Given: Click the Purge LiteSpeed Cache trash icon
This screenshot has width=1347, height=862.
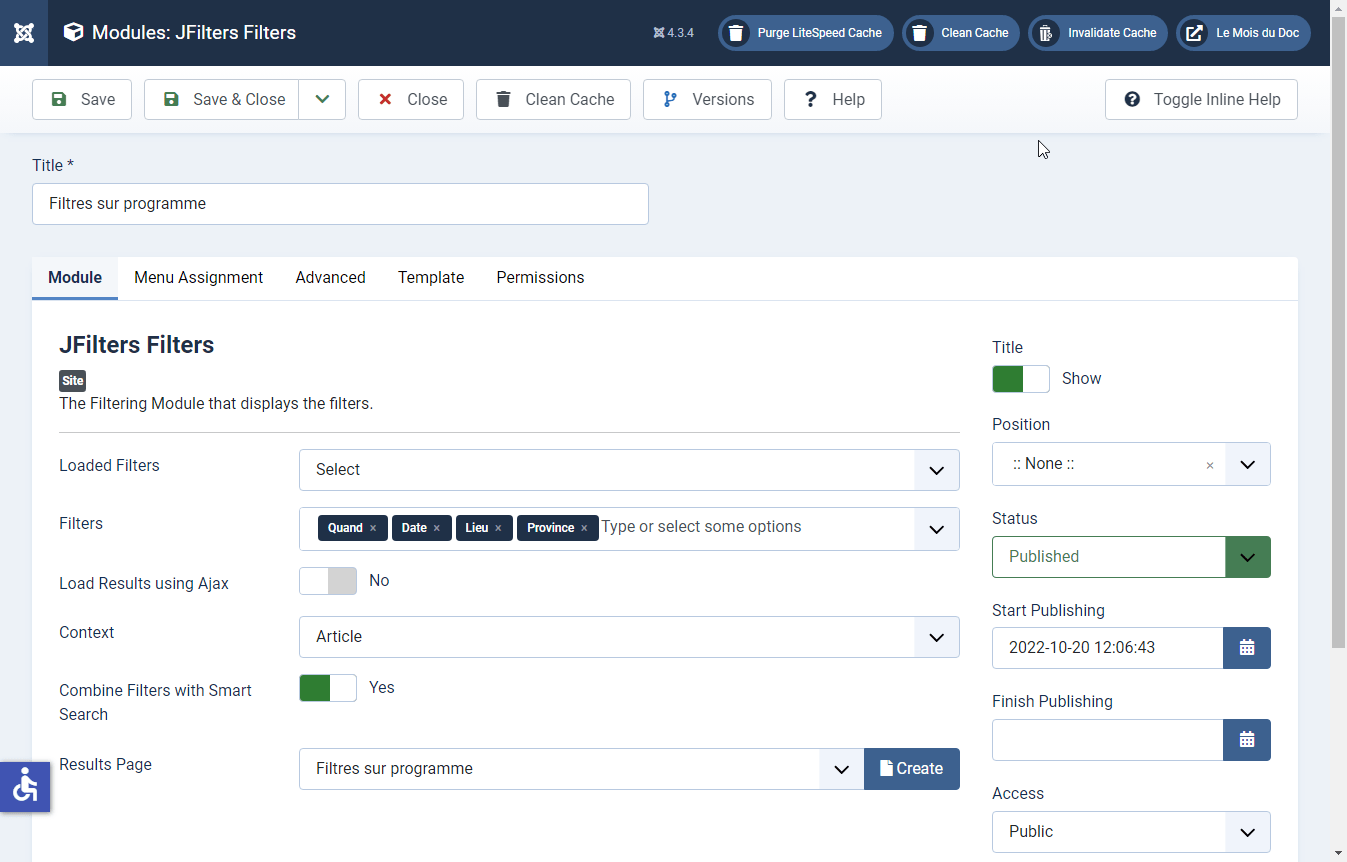Looking at the screenshot, I should click(x=736, y=33).
